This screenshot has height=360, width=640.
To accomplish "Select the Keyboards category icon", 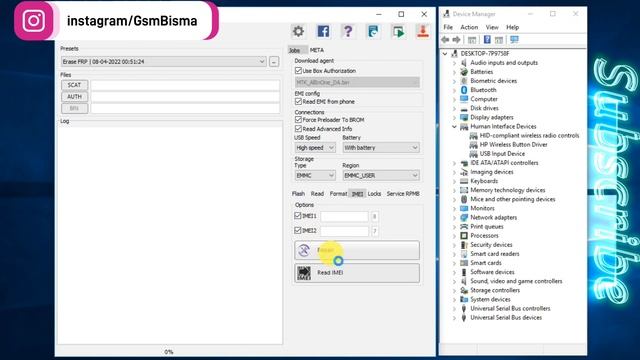I will tap(464, 181).
